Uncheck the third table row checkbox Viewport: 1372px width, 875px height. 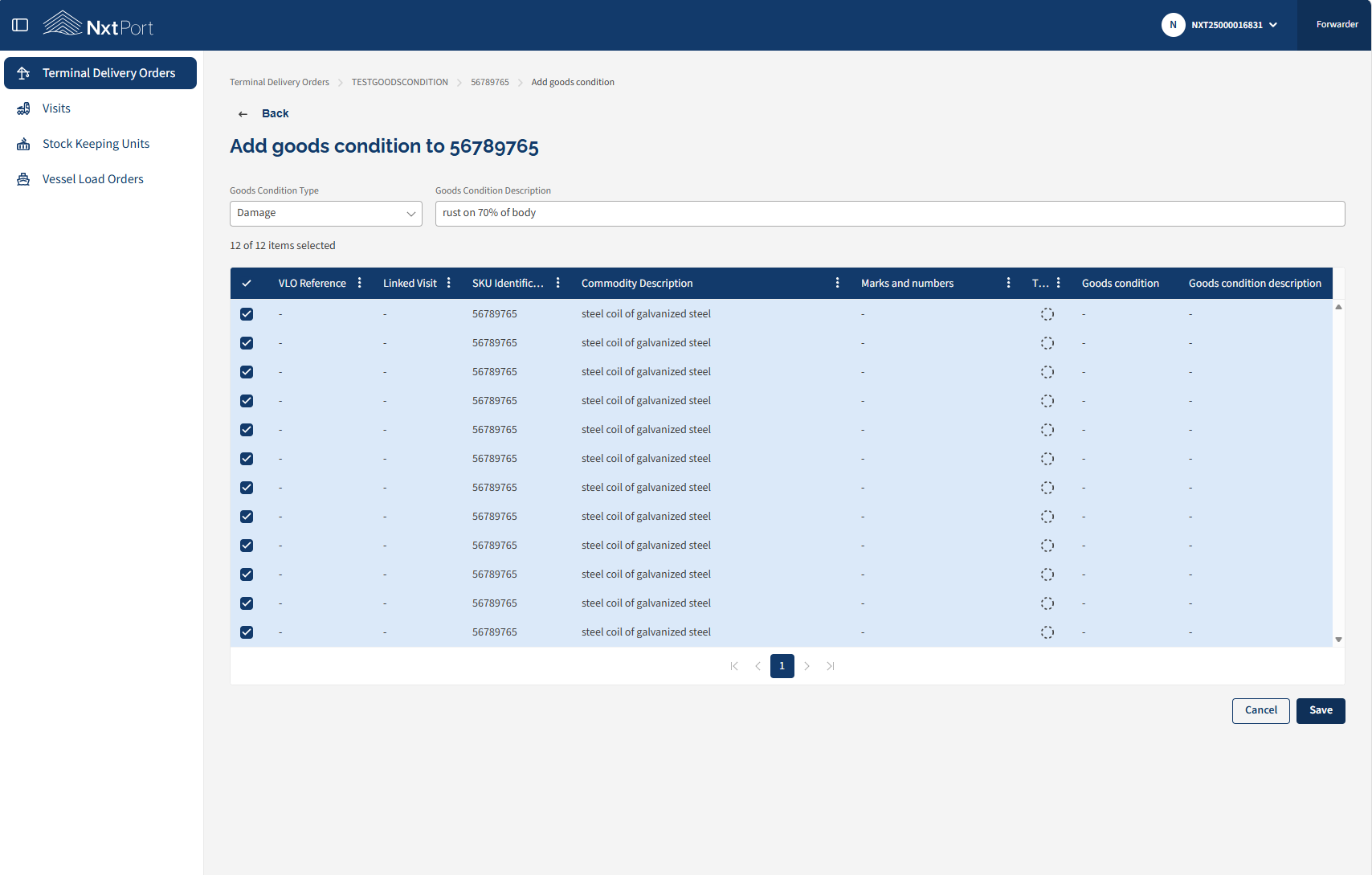pyautogui.click(x=247, y=372)
